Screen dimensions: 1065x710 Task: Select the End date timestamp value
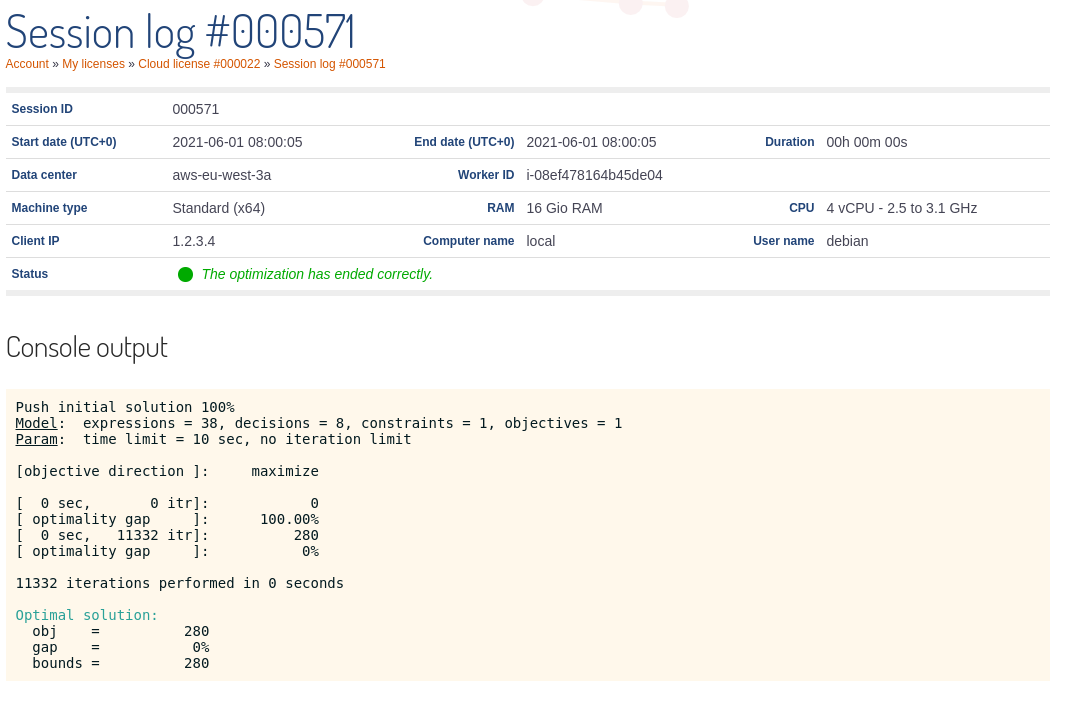coord(591,142)
